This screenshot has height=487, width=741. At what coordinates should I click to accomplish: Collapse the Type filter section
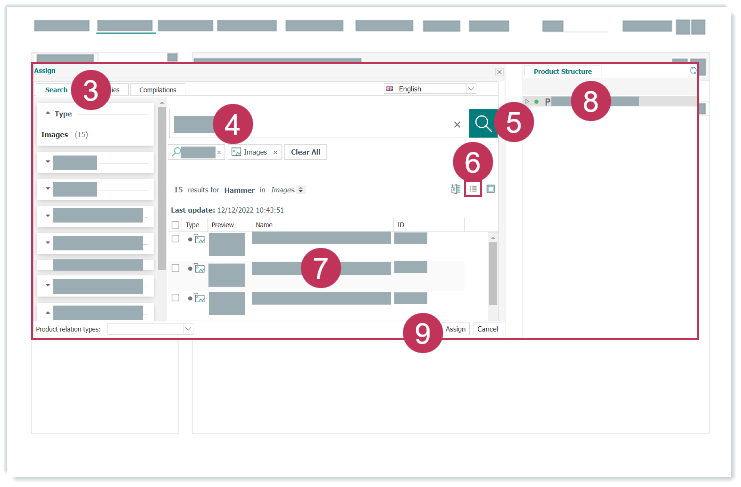point(47,114)
